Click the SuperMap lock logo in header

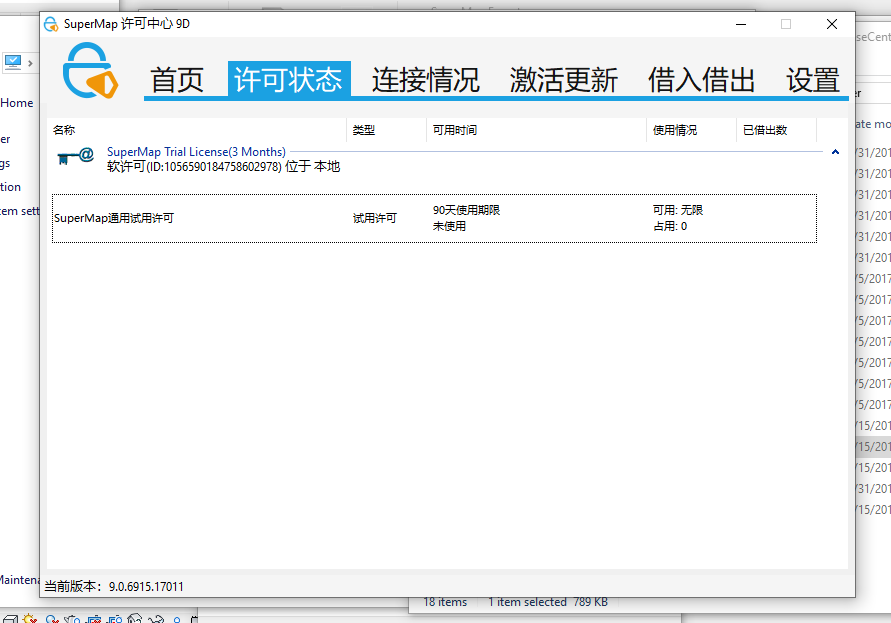tap(90, 70)
